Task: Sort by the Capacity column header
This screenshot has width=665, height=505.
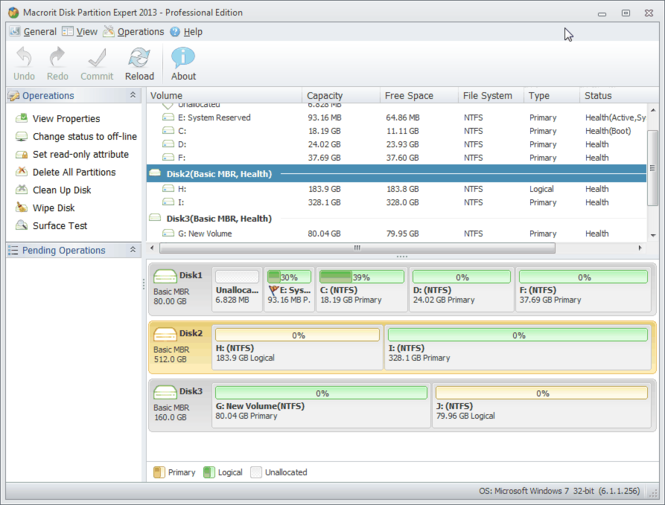Action: point(341,96)
